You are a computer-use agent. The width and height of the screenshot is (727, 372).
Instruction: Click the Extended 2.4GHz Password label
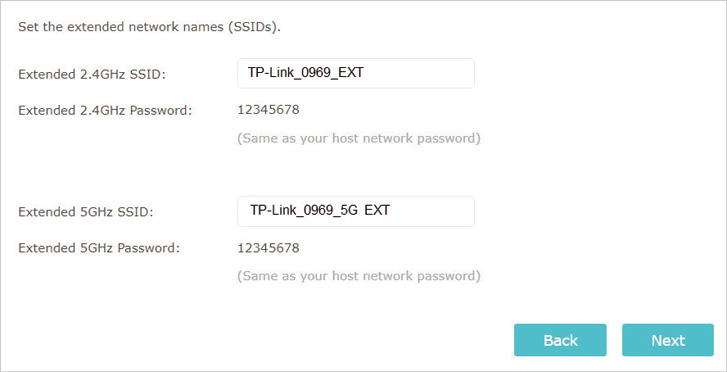(x=105, y=110)
